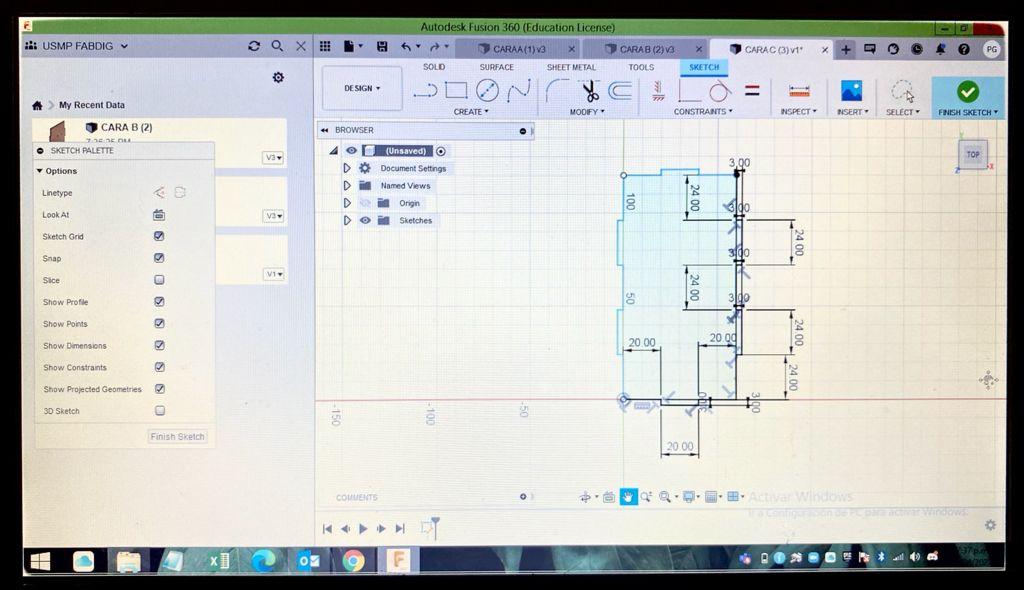Image resolution: width=1024 pixels, height=590 pixels.
Task: Open the CARA B (2) v3 document tab
Action: pyautogui.click(x=647, y=49)
